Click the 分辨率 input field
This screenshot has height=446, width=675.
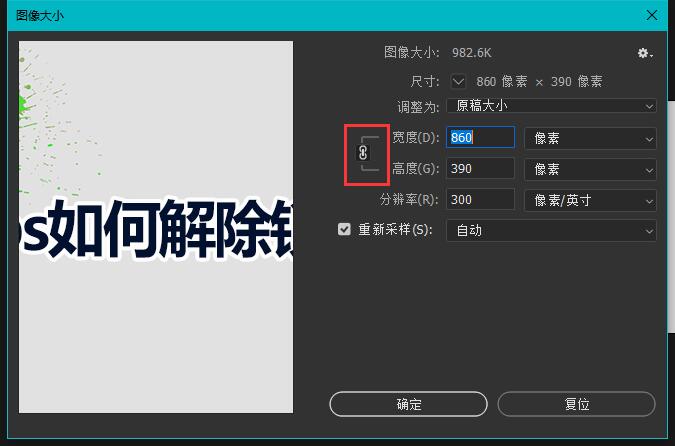(480, 199)
